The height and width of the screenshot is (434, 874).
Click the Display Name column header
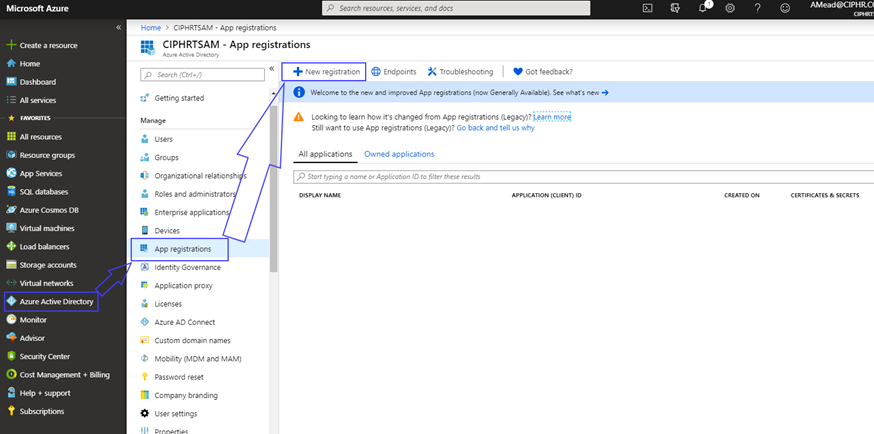(x=320, y=196)
